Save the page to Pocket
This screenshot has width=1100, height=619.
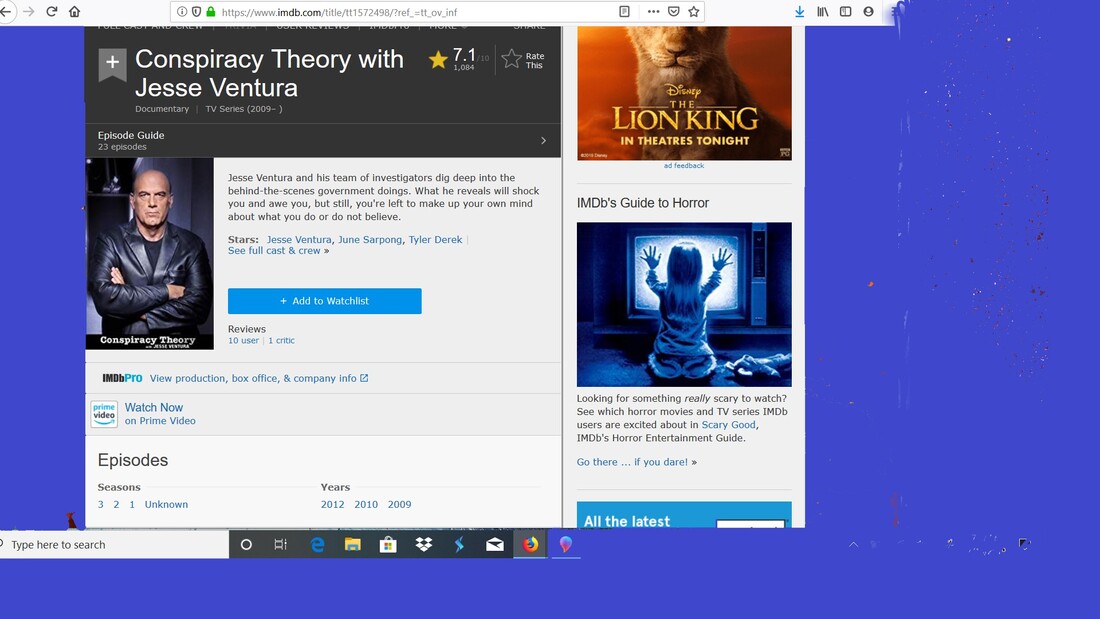click(x=673, y=12)
